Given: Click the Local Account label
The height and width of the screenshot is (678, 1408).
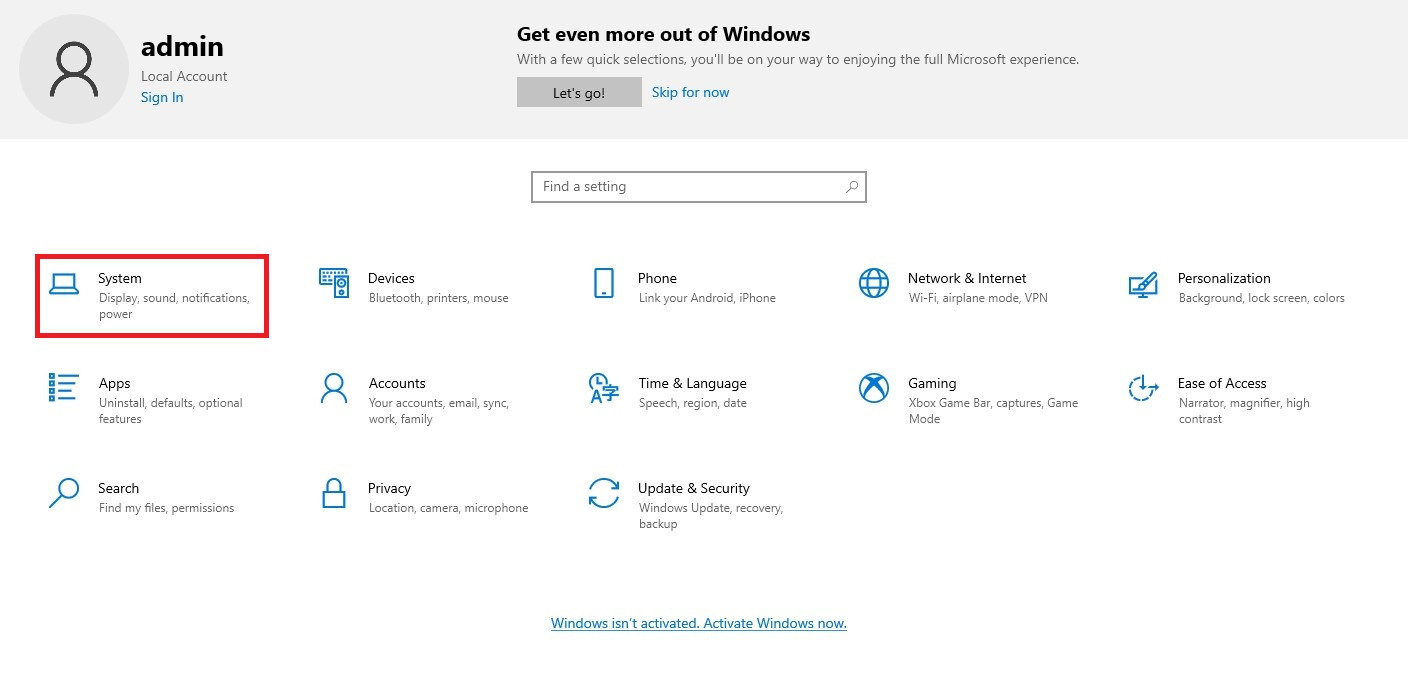Looking at the screenshot, I should 184,76.
